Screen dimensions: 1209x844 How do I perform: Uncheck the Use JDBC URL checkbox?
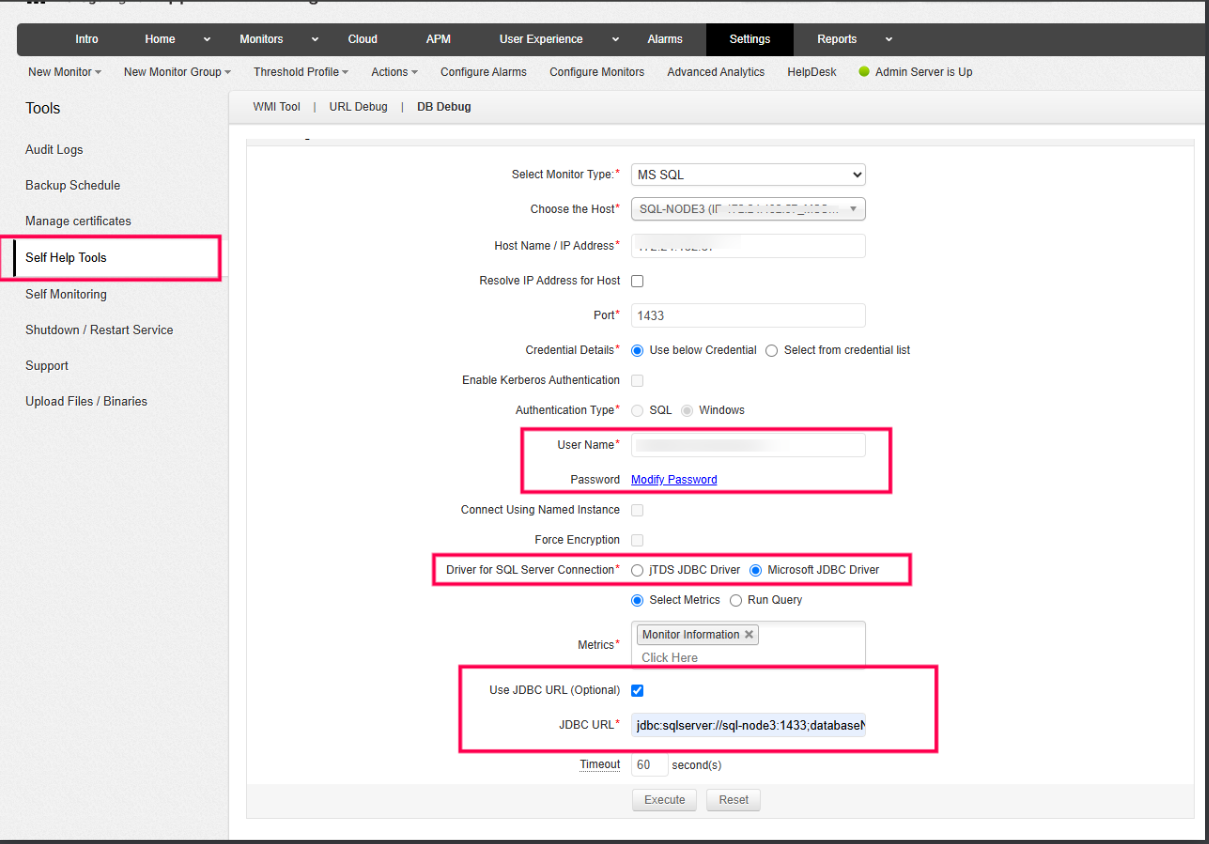(637, 691)
